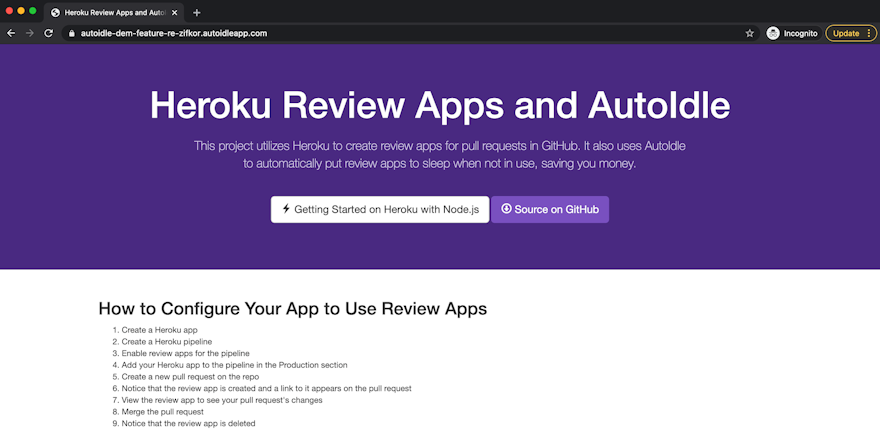The width and height of the screenshot is (880, 442).
Task: Open Chrome's three-dot menu
Action: pyautogui.click(x=869, y=34)
